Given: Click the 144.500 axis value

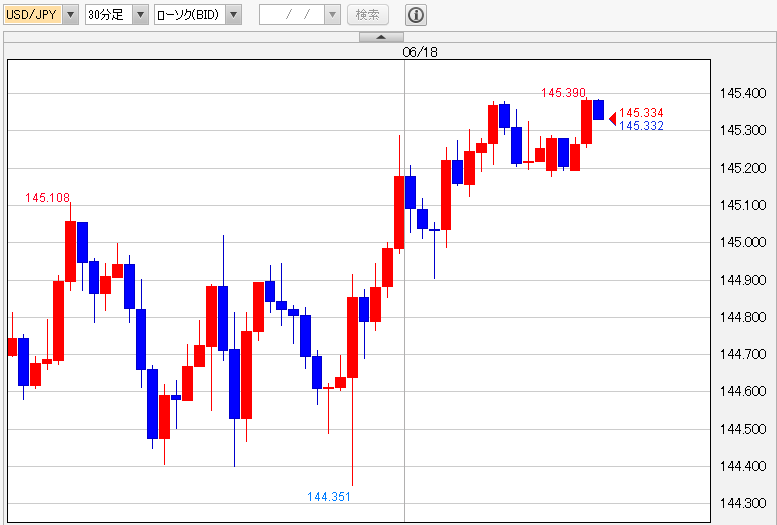Looking at the screenshot, I should pyautogui.click(x=743, y=429).
